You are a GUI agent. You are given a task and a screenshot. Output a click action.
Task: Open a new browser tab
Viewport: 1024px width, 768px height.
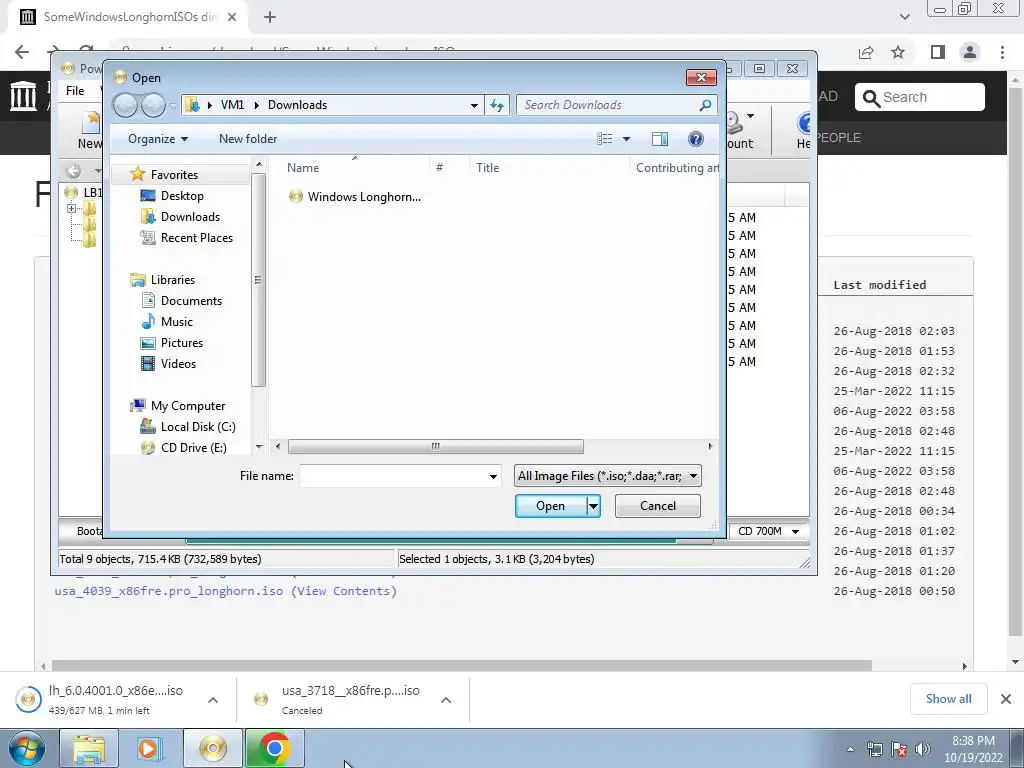pos(270,17)
